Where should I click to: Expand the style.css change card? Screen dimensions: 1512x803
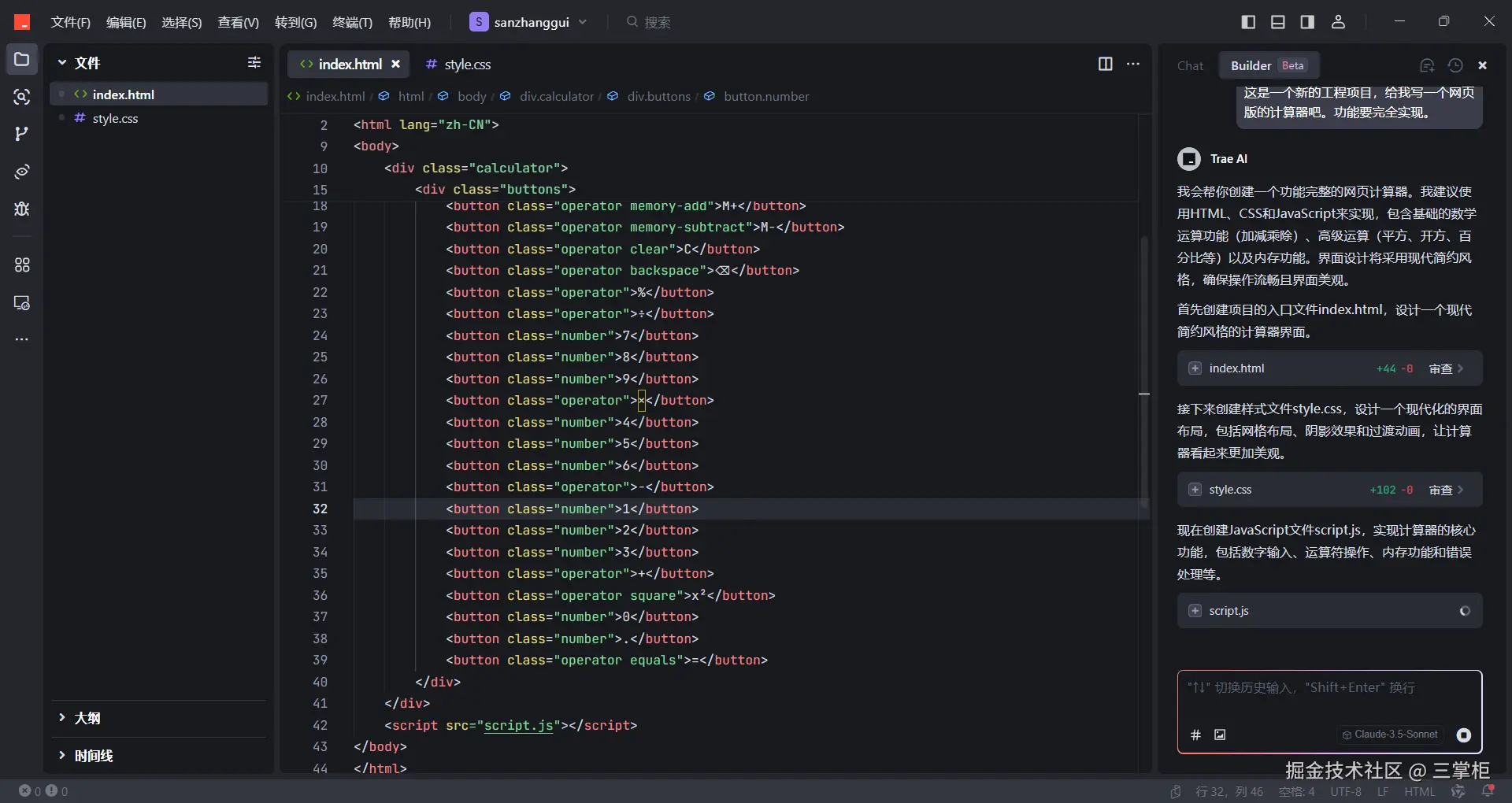[x=1195, y=490]
